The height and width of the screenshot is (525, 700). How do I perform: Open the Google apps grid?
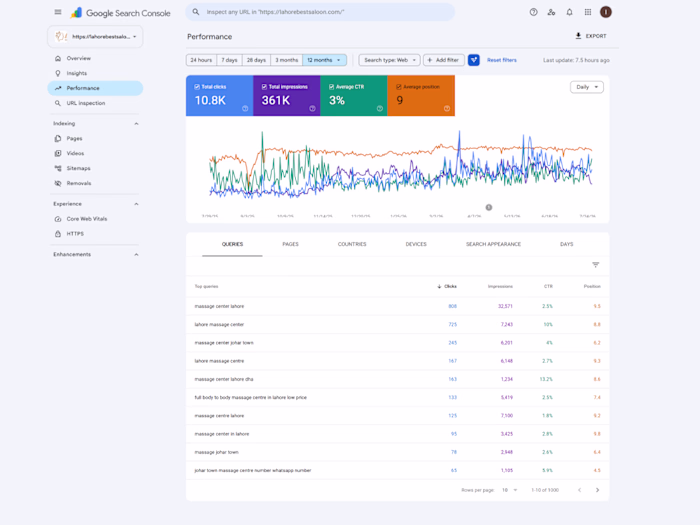pos(588,12)
